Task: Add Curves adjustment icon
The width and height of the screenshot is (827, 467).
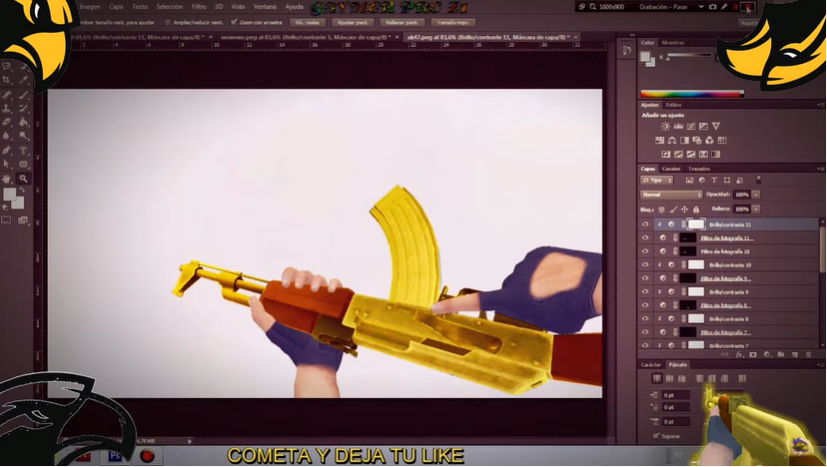Action: pyautogui.click(x=691, y=126)
